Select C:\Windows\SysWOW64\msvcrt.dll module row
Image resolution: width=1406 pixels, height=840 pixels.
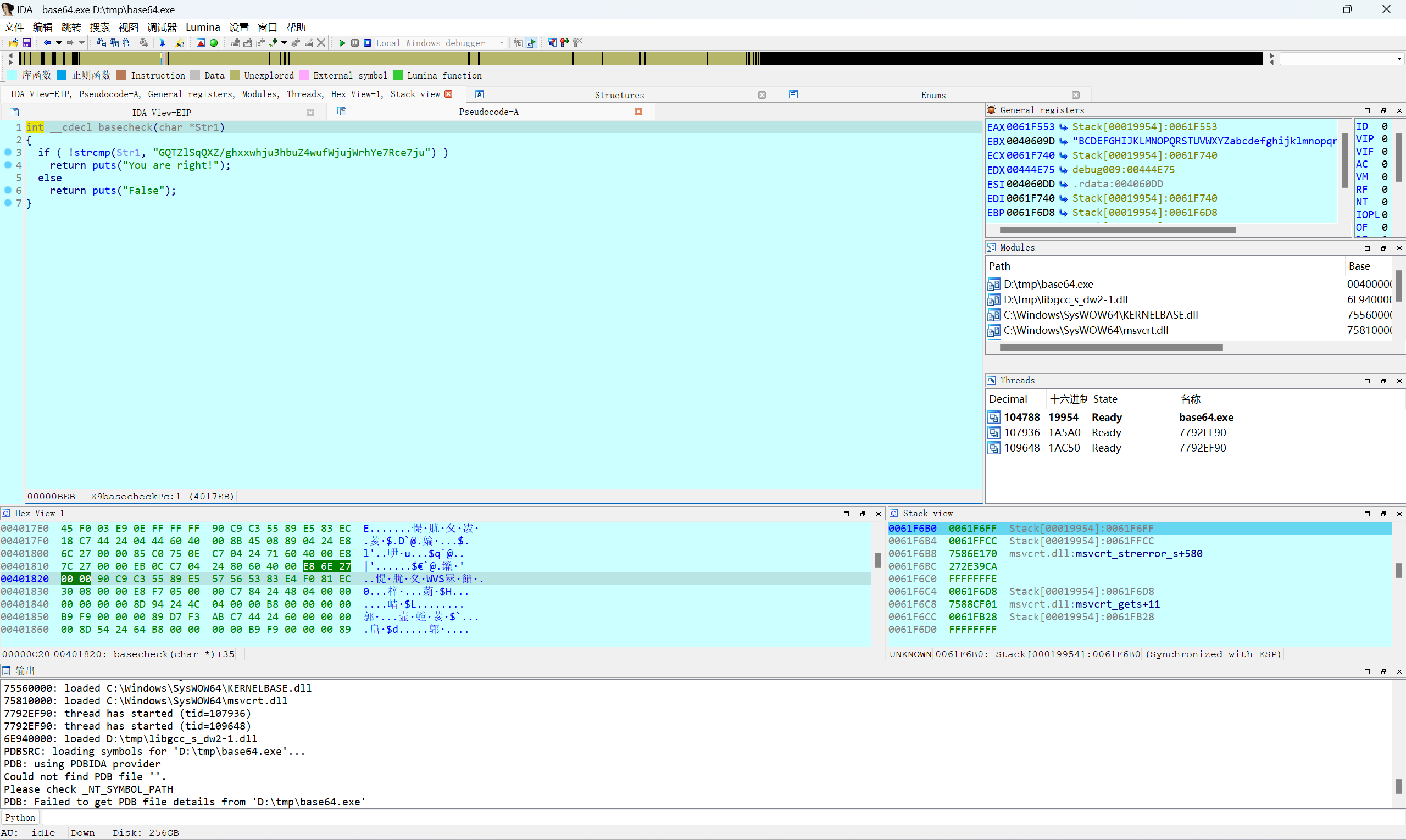[1188, 330]
